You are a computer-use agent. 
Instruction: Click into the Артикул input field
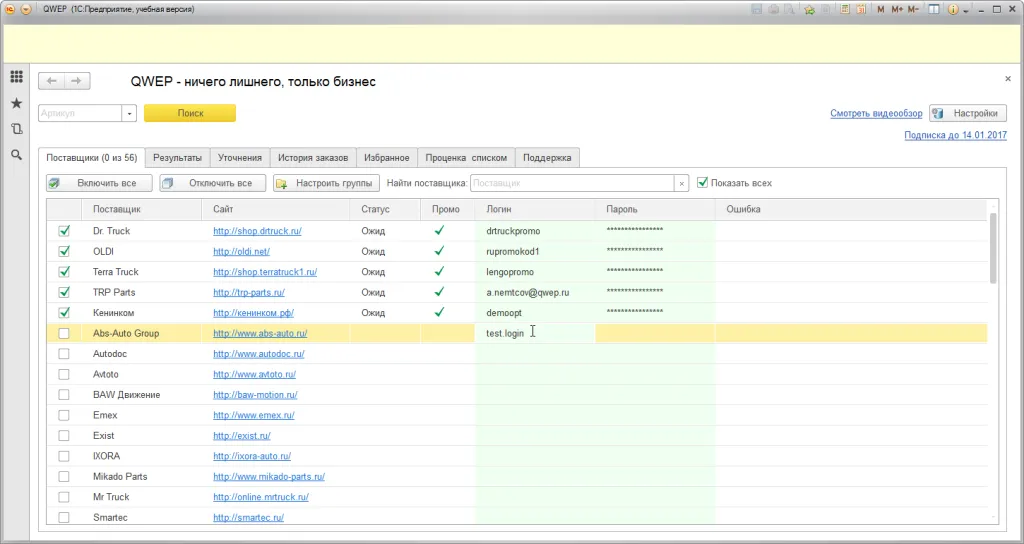tap(80, 114)
